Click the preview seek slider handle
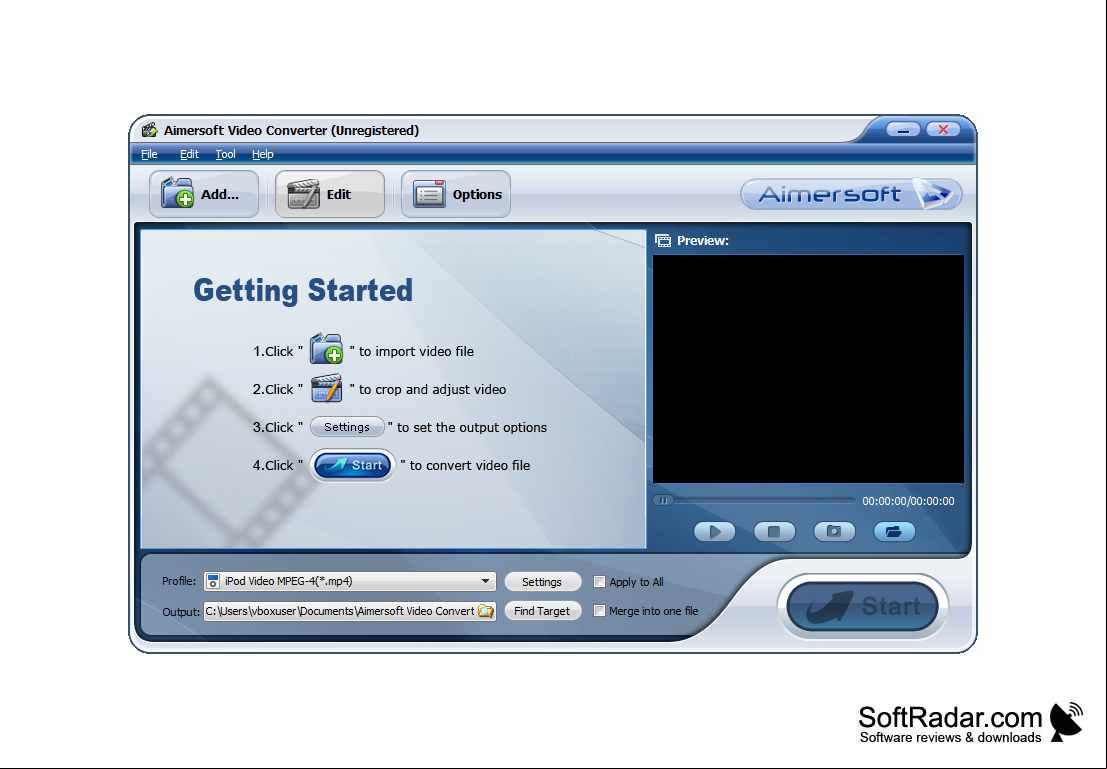 [x=663, y=501]
